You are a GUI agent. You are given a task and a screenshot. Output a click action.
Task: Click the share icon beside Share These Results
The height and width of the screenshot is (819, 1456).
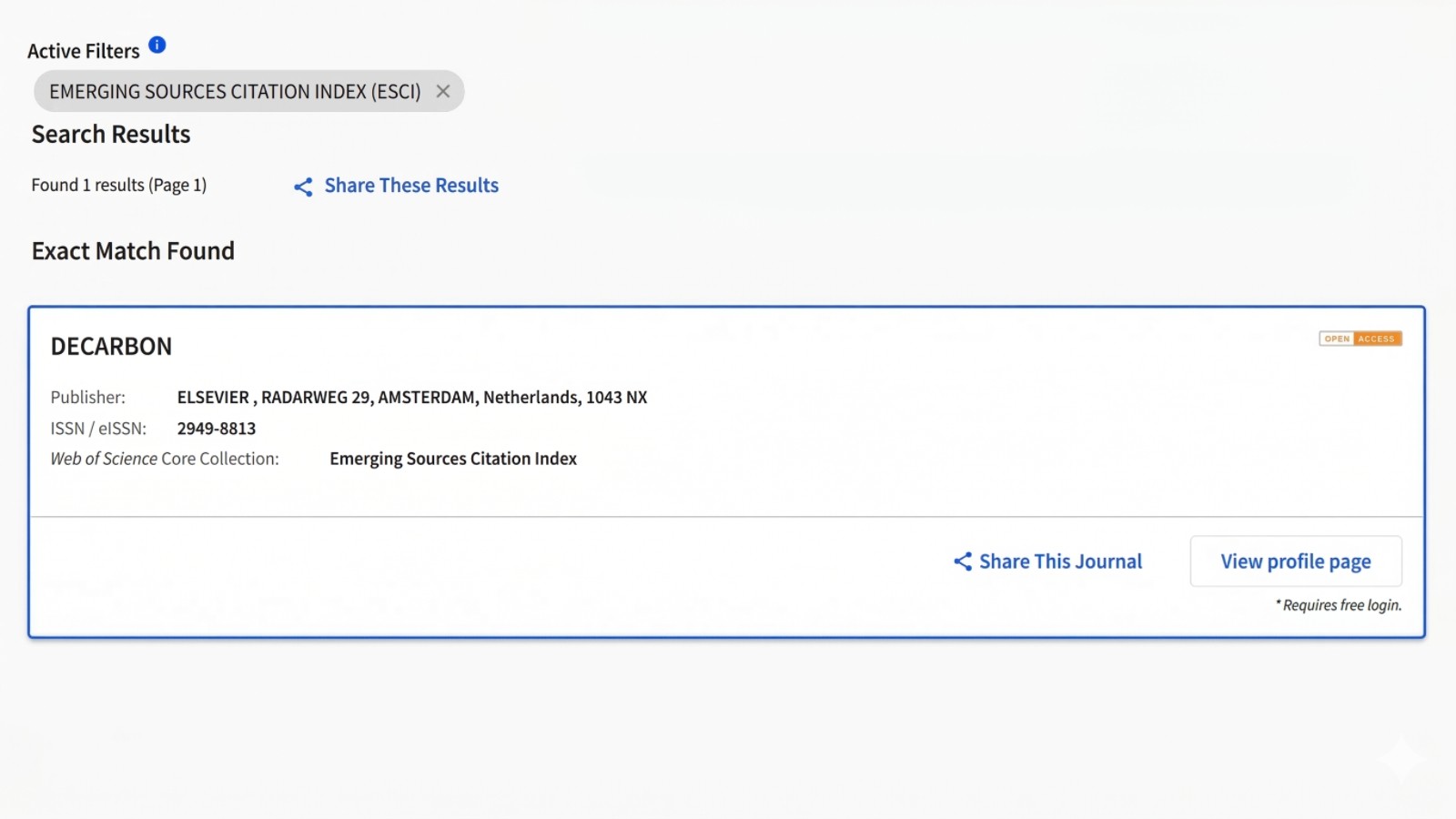tap(303, 187)
